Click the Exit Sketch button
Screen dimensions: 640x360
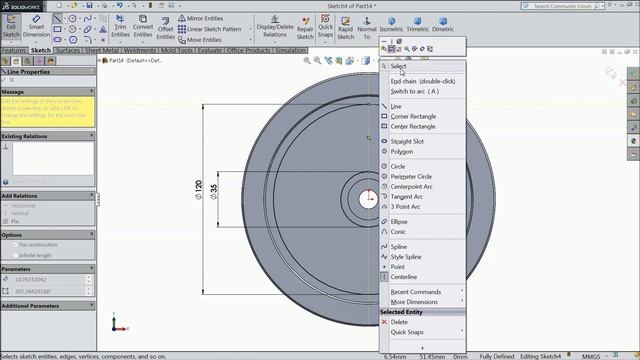(11, 27)
